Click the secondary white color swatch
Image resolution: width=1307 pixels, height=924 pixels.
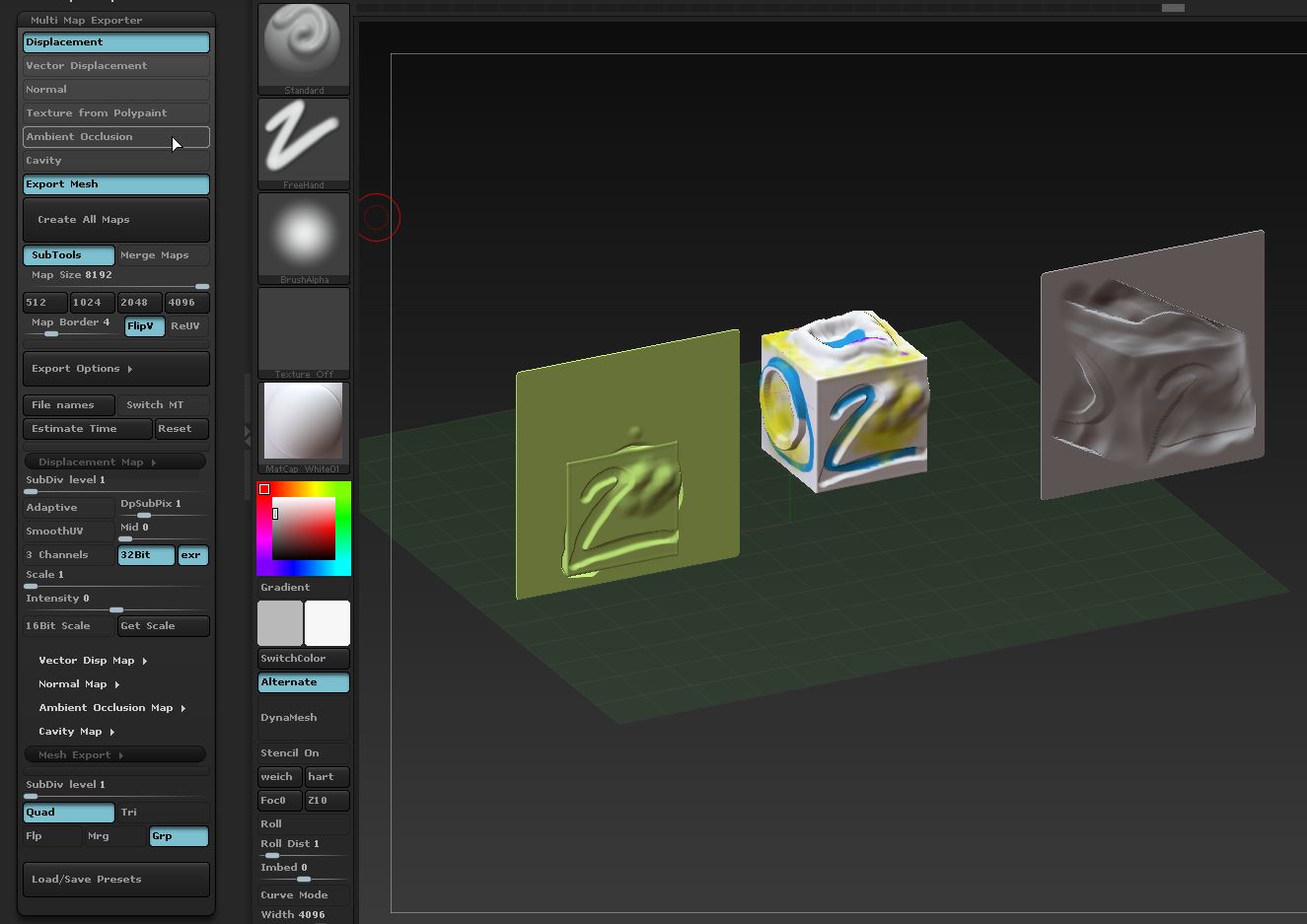click(327, 623)
